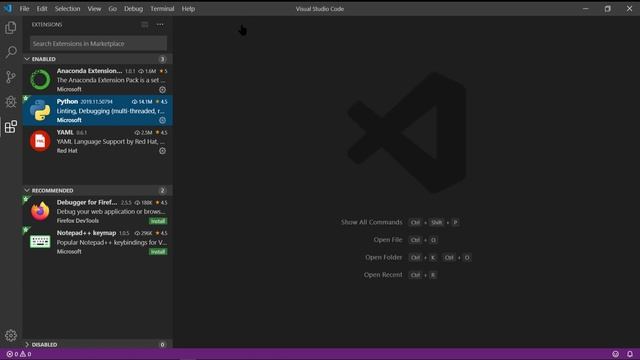Image resolution: width=640 pixels, height=360 pixels.
Task: Minimize the Visual Studio Code window
Action: [585, 9]
